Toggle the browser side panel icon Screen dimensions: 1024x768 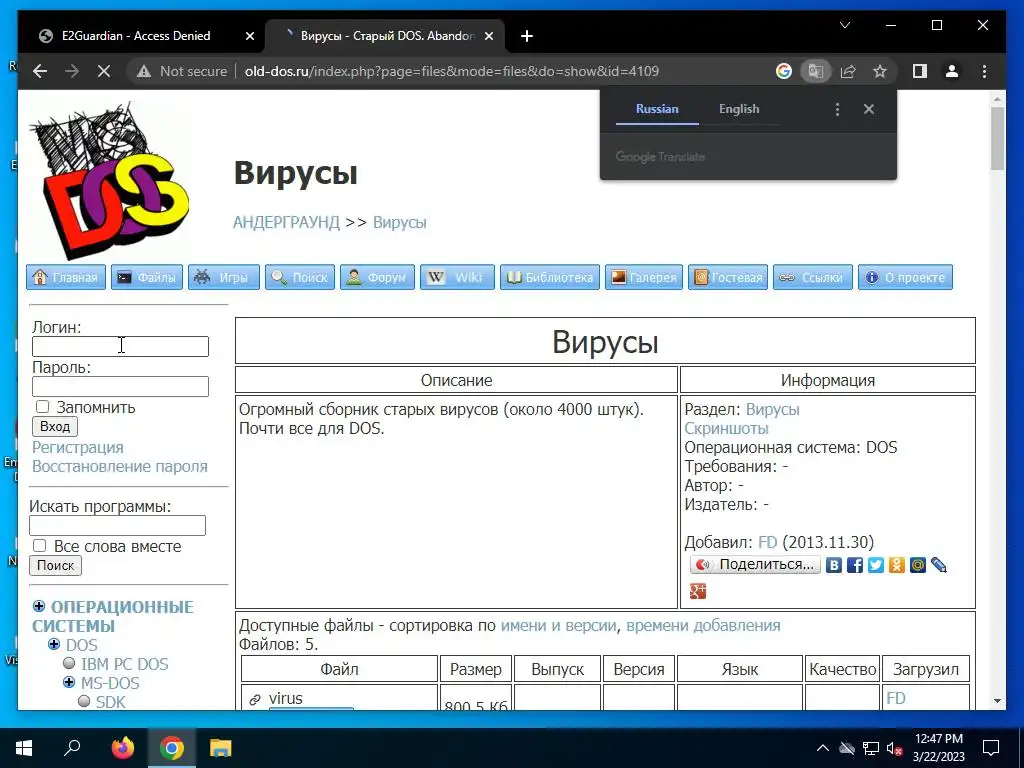920,71
